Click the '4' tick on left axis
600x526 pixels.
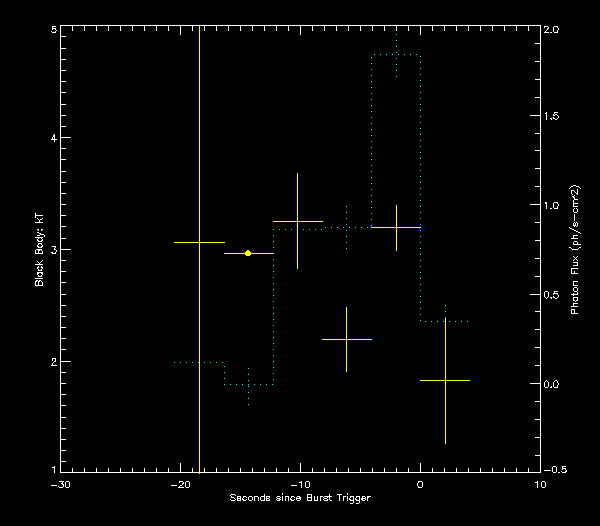point(53,138)
